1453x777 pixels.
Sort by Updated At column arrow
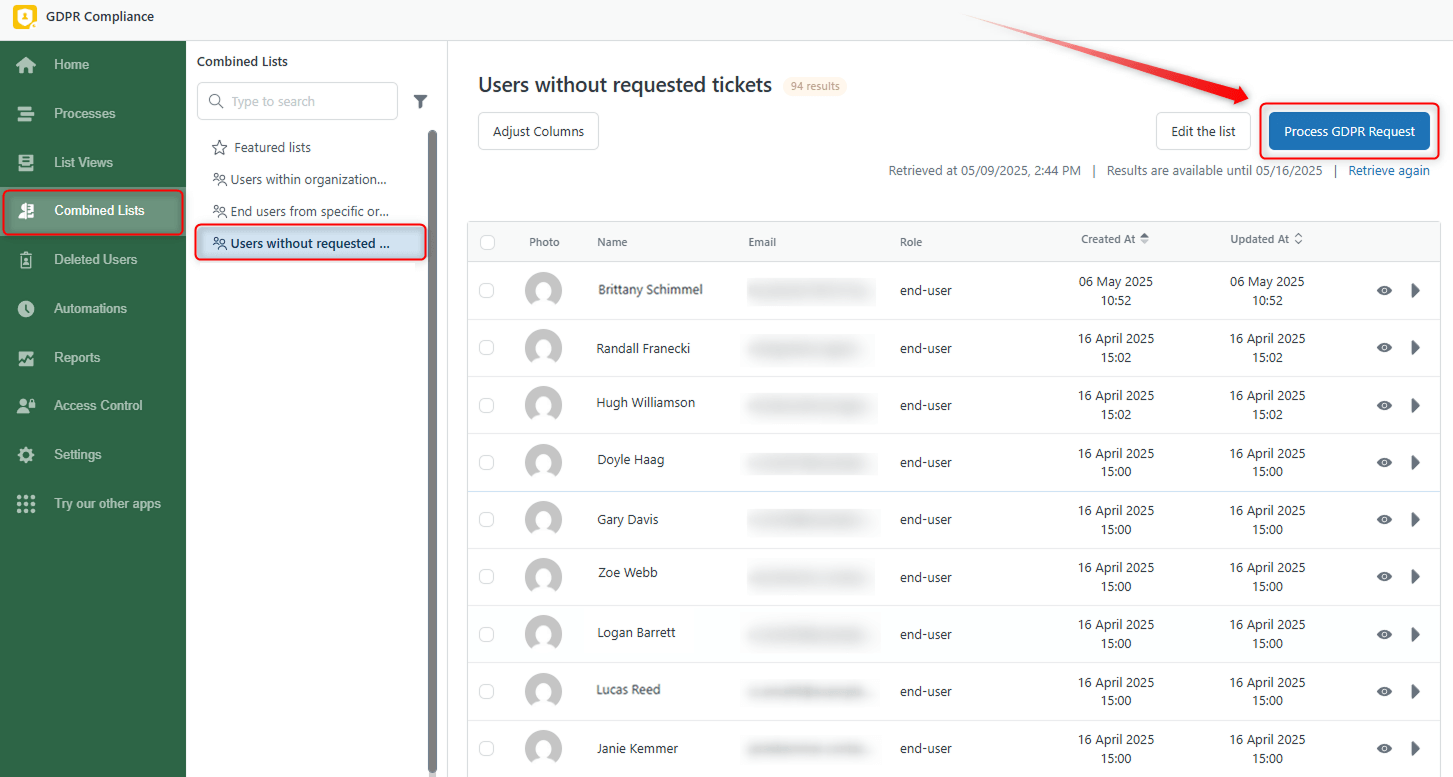tap(1298, 239)
